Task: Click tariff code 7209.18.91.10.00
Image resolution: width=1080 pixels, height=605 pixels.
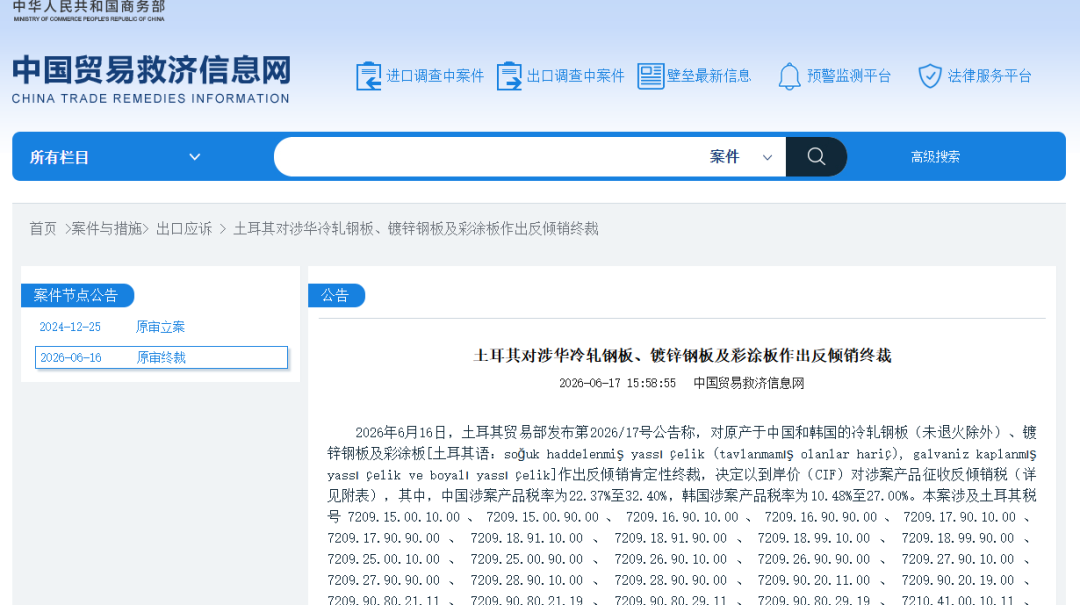Action: [526, 538]
